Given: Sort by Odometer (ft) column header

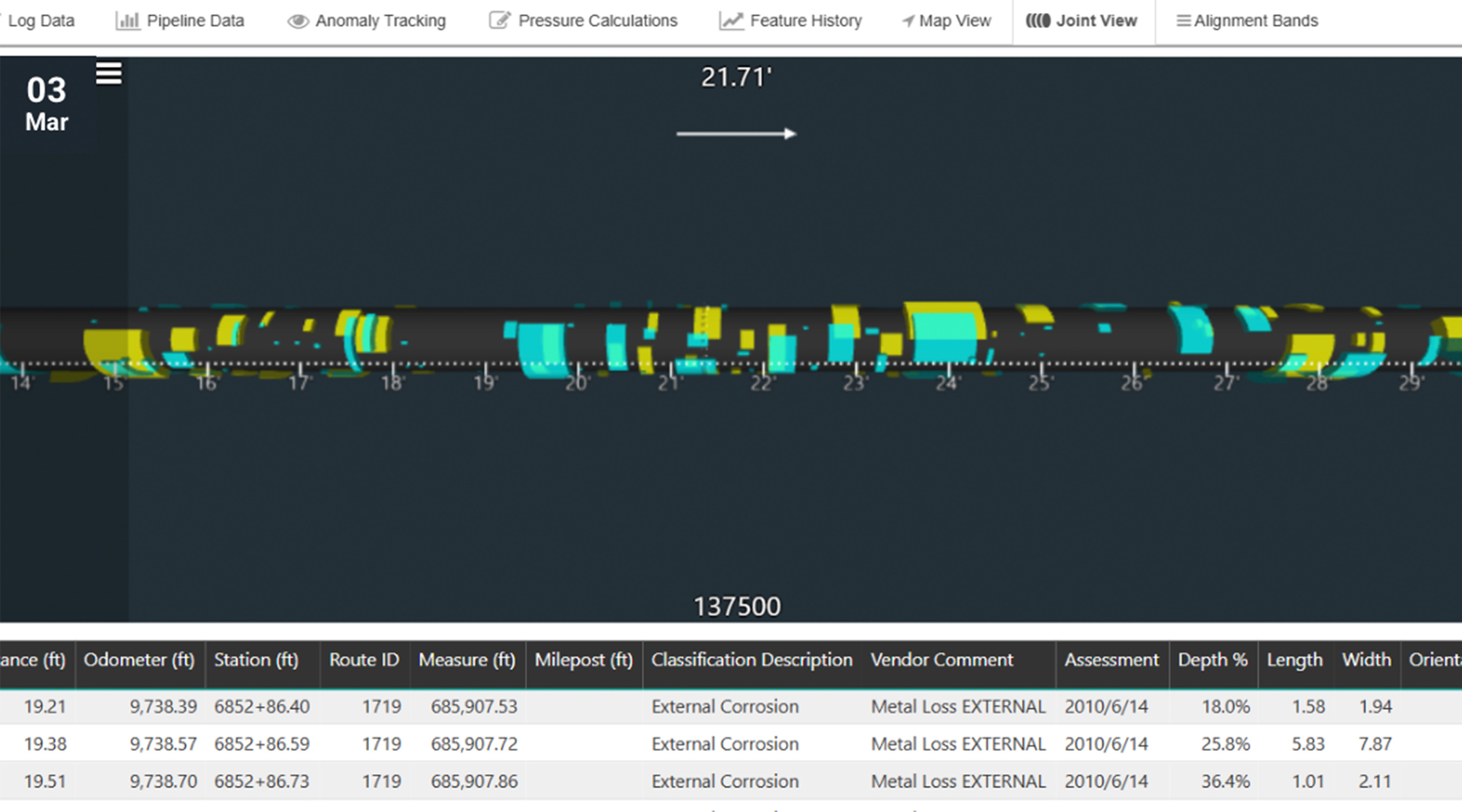Looking at the screenshot, I should [139, 660].
